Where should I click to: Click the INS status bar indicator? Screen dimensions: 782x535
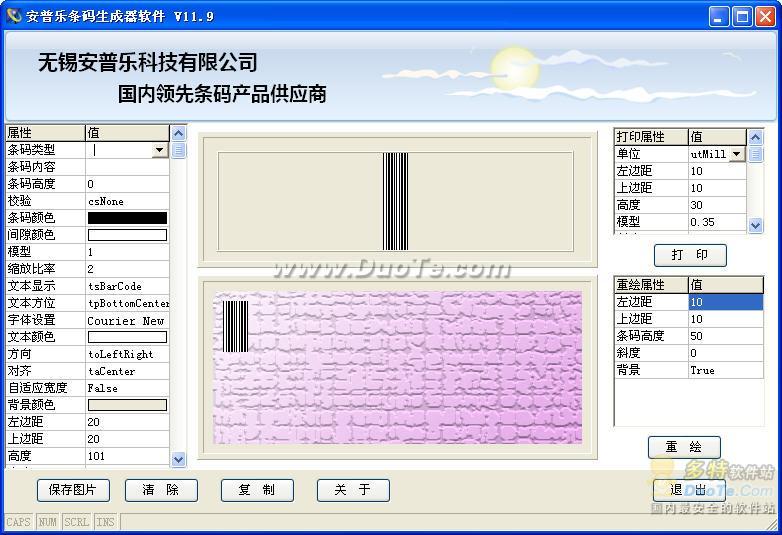[x=105, y=522]
